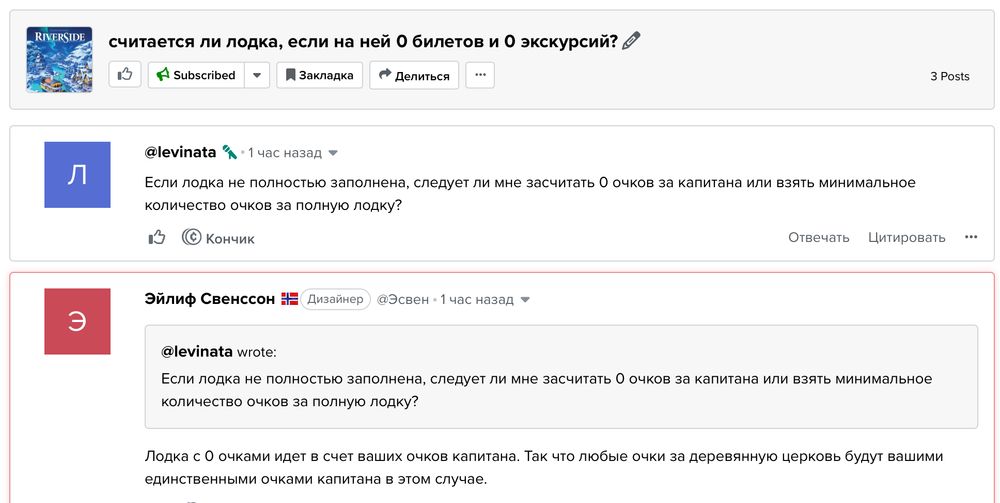Quote @levinata's post with Цитировать
The width and height of the screenshot is (1000, 503).
[907, 237]
